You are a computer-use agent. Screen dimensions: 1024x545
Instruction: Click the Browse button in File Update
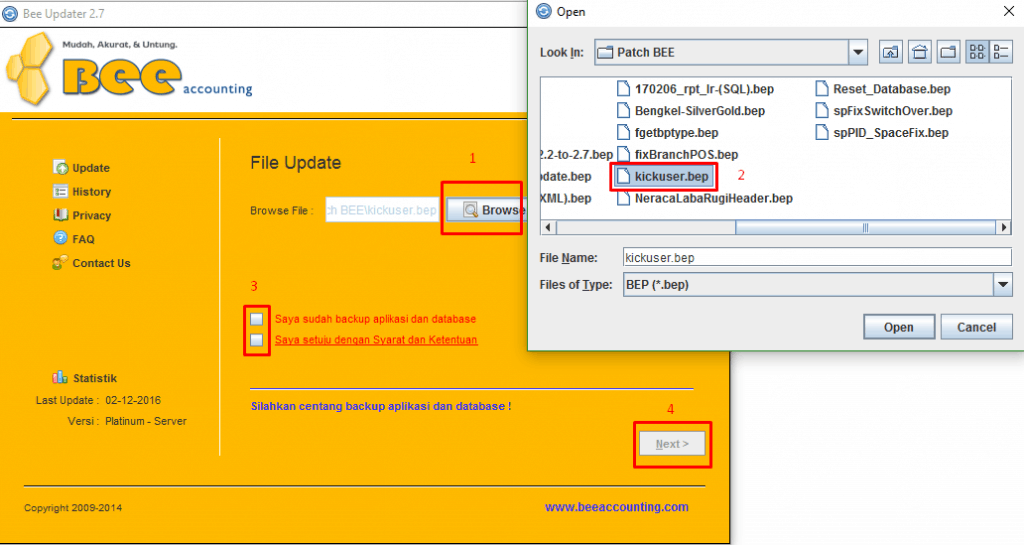pos(487,210)
